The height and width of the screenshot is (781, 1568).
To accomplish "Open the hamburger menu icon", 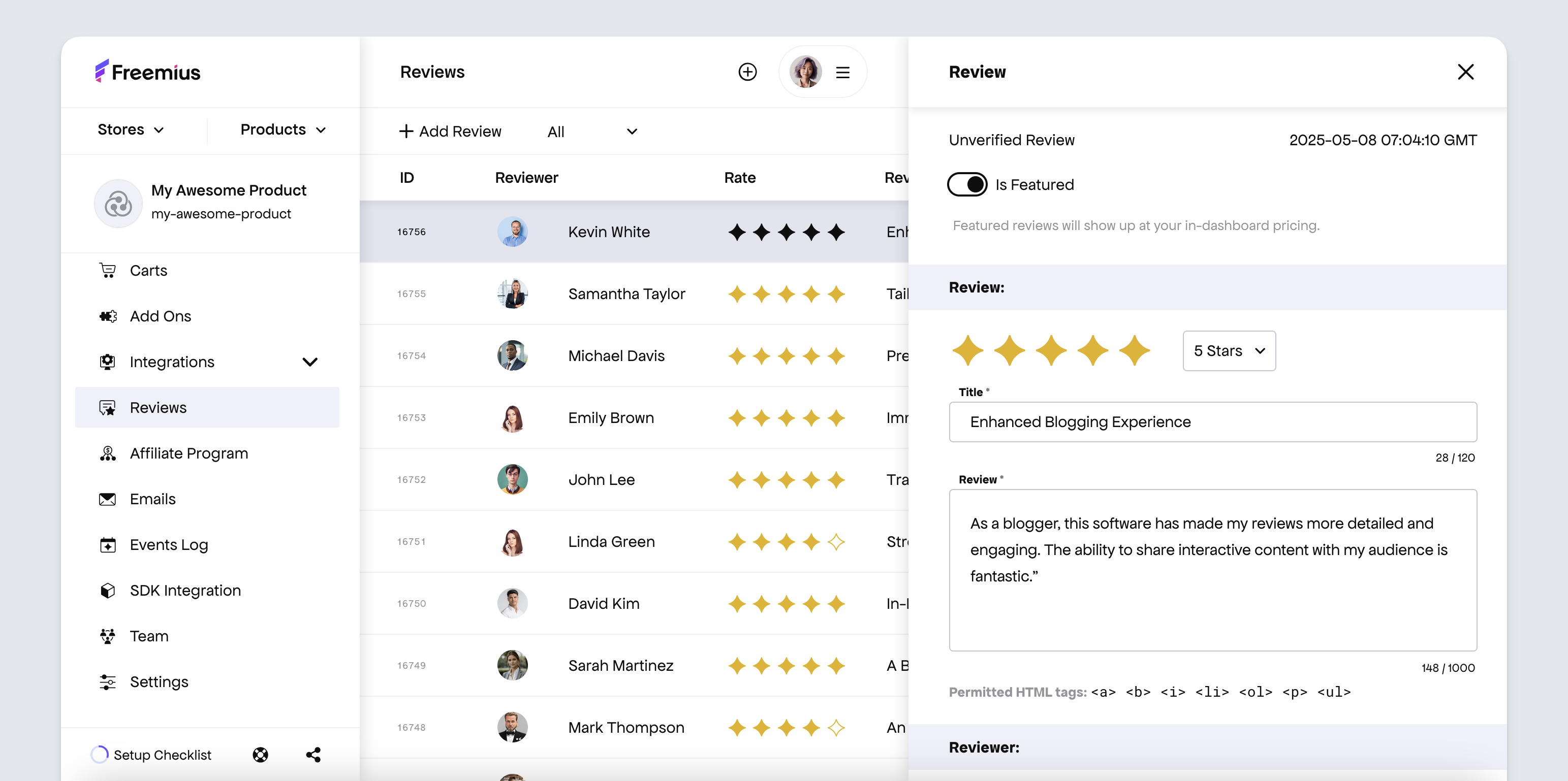I will tap(842, 73).
